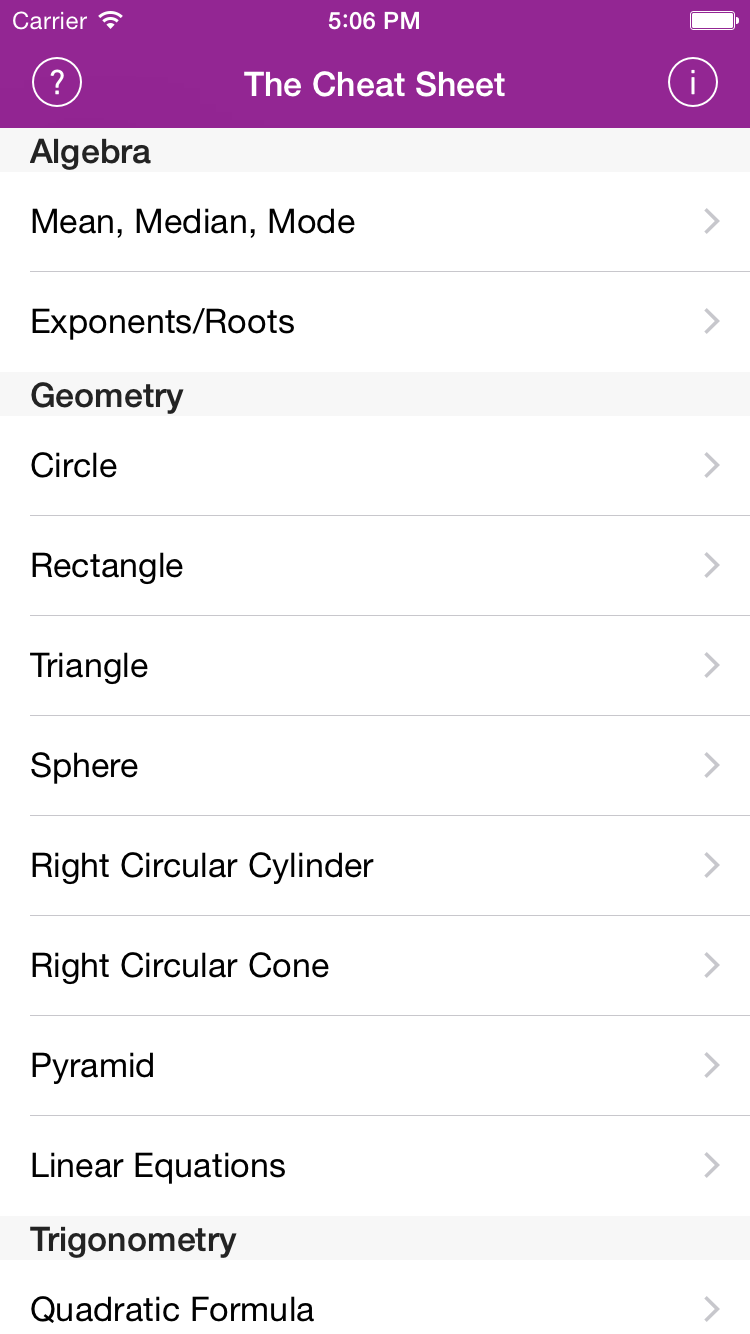This screenshot has width=750, height=1334.
Task: Tap the Geometry section header
Action: [107, 396]
